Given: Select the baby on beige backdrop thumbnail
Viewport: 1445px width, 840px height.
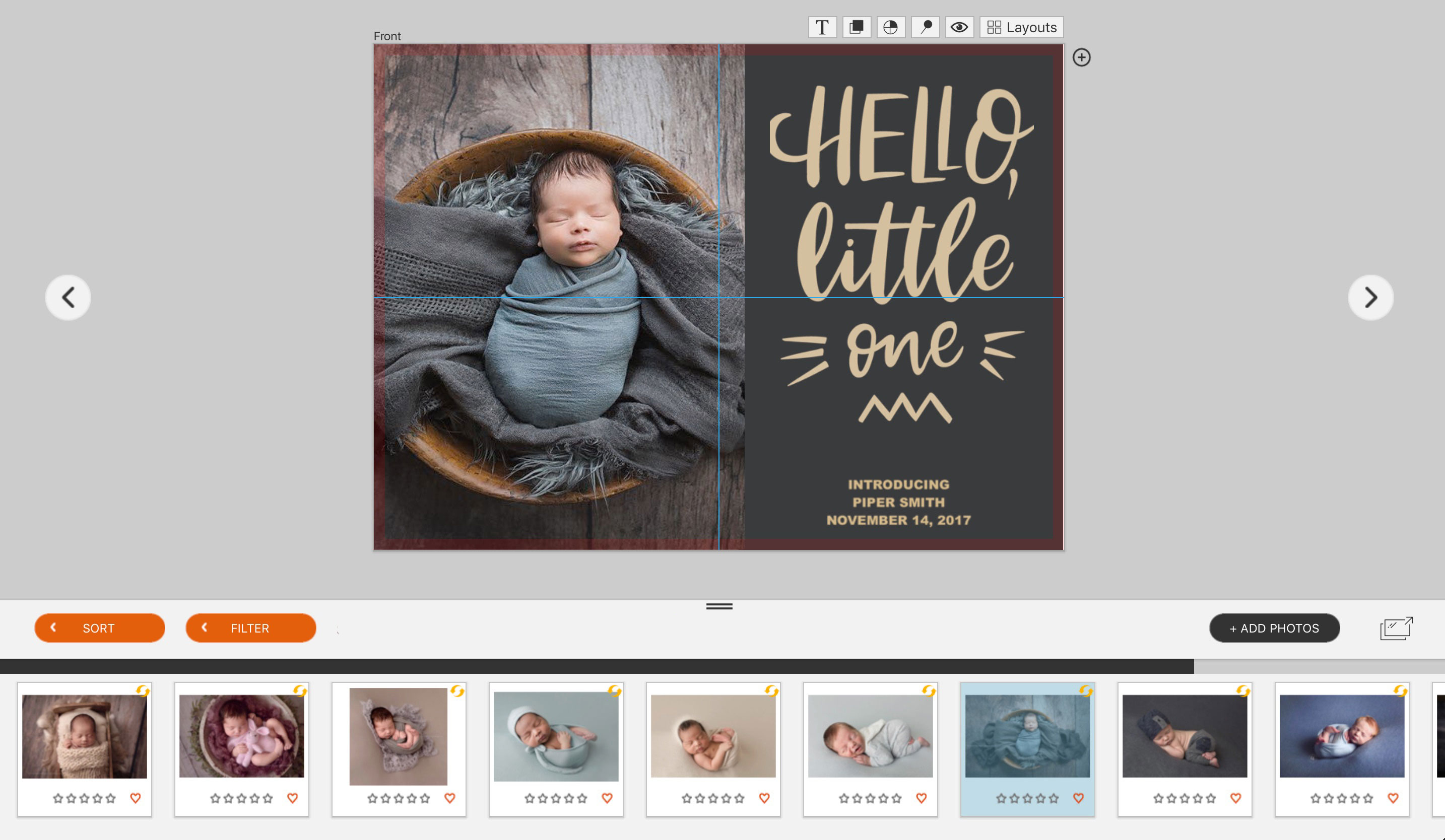Looking at the screenshot, I should tap(713, 736).
